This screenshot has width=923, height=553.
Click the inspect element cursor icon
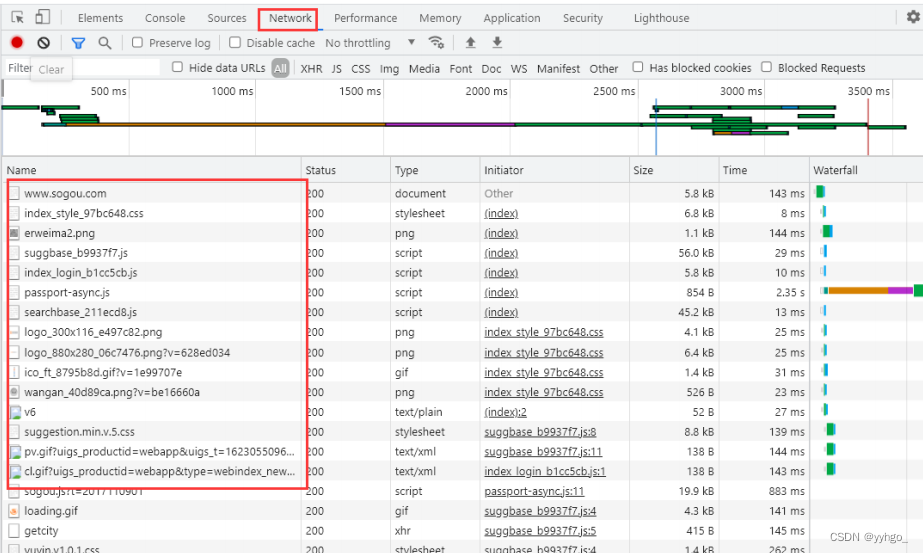pos(18,18)
